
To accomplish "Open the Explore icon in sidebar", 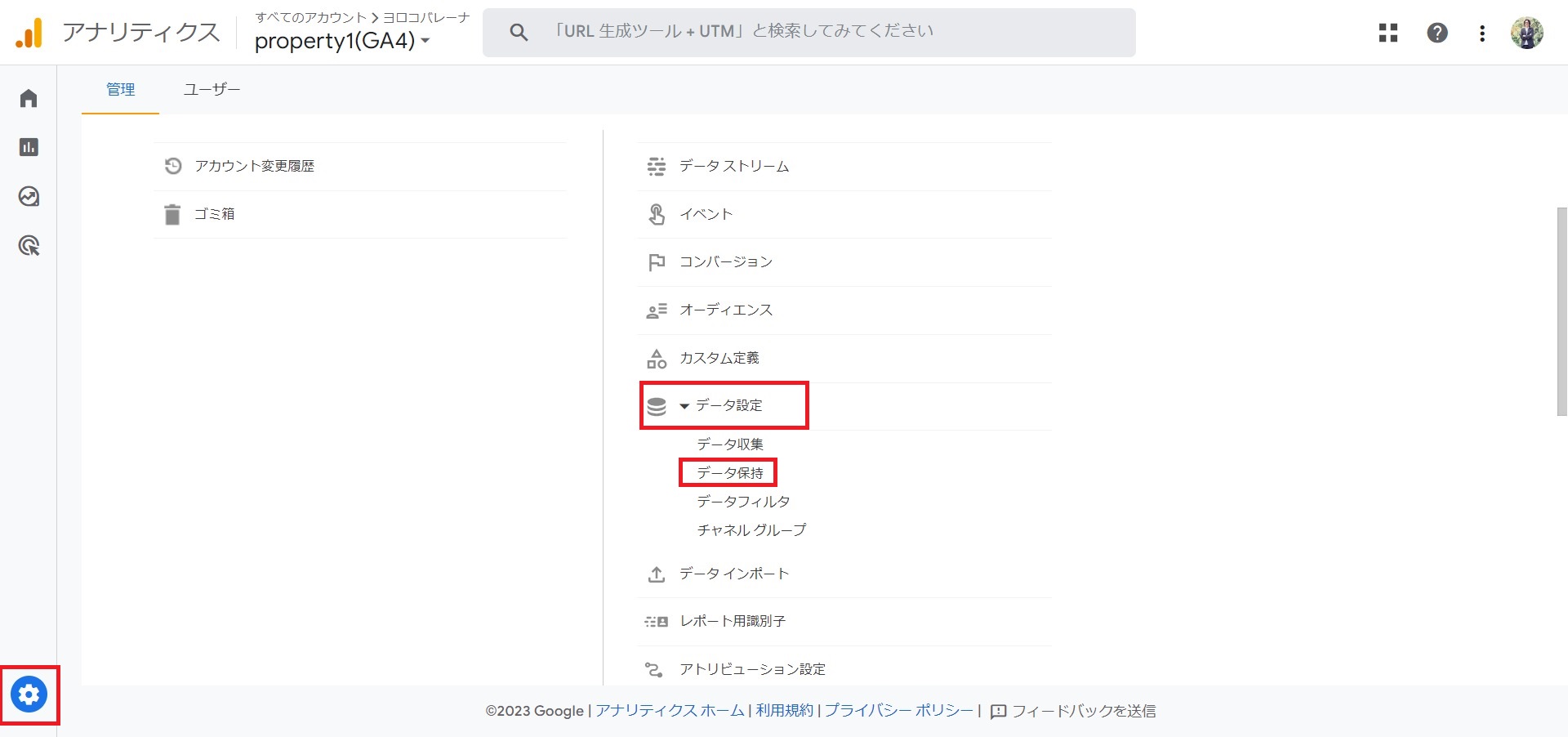I will [x=29, y=197].
